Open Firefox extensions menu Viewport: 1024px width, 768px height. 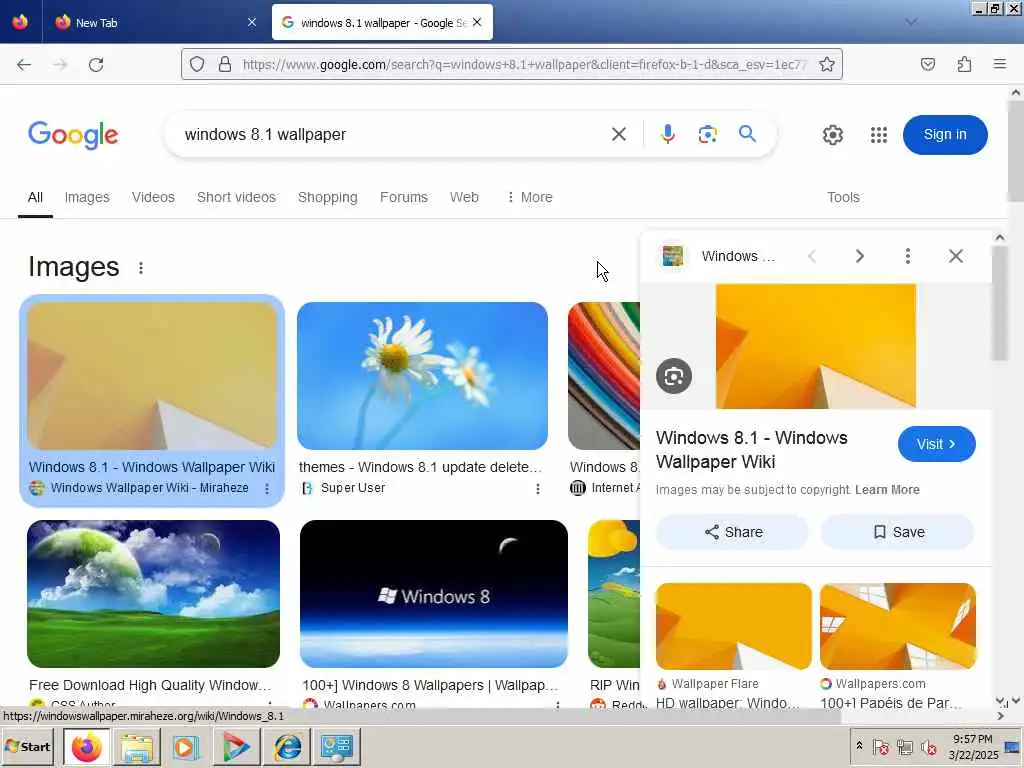pos(964,64)
